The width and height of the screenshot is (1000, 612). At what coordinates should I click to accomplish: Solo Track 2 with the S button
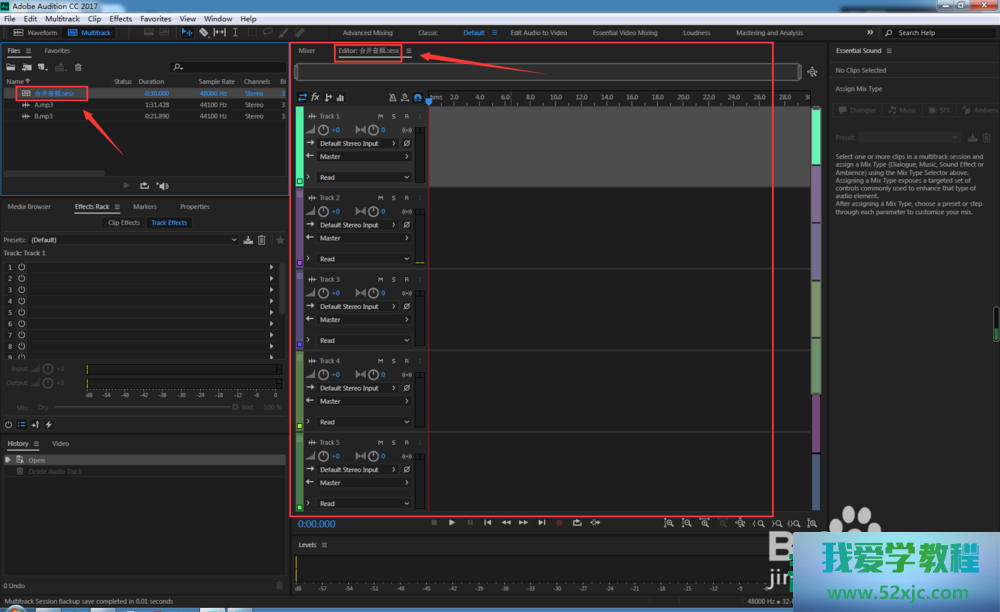pyautogui.click(x=393, y=198)
